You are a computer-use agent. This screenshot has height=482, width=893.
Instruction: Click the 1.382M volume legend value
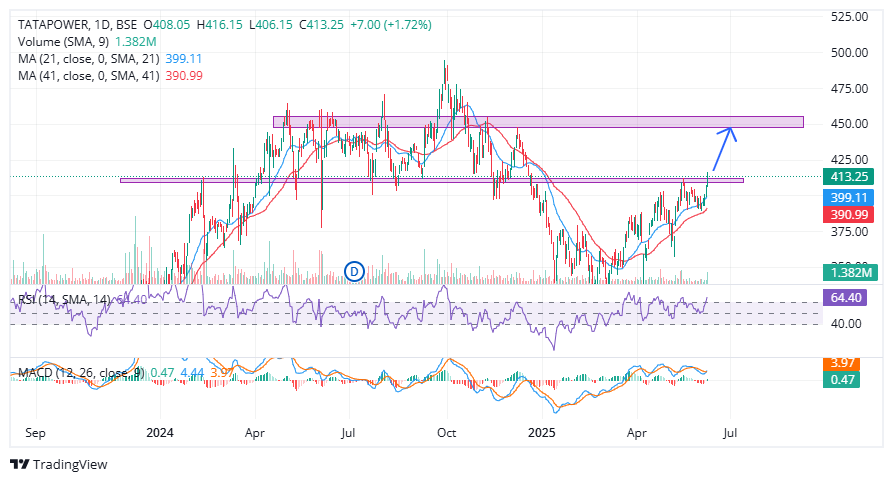point(136,42)
